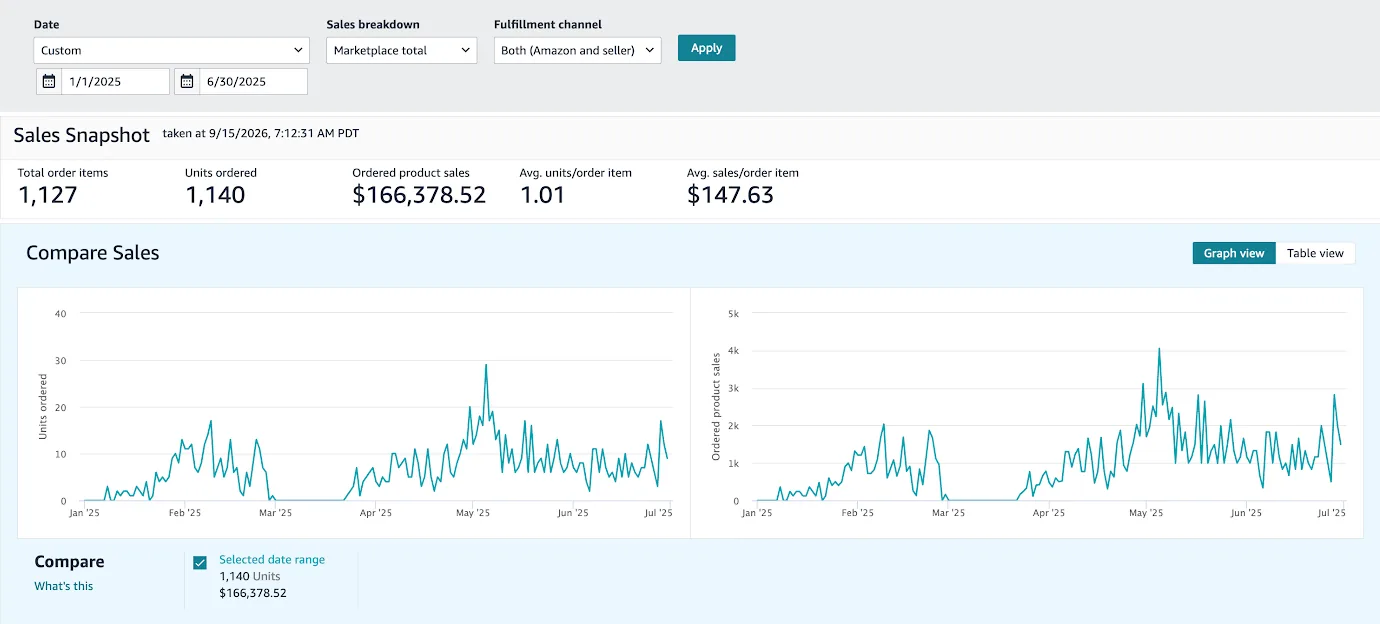The width and height of the screenshot is (1380, 624).
Task: Expand the Sales breakdown dropdown
Action: [x=403, y=50]
